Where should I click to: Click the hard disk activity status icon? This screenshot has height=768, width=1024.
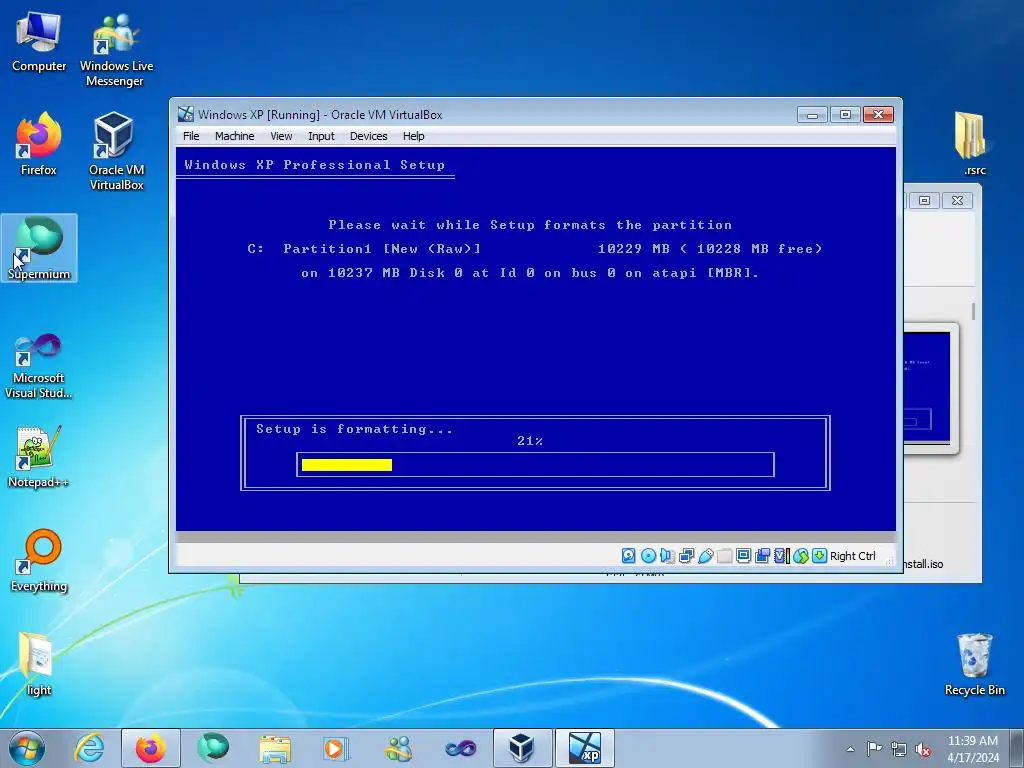(628, 556)
